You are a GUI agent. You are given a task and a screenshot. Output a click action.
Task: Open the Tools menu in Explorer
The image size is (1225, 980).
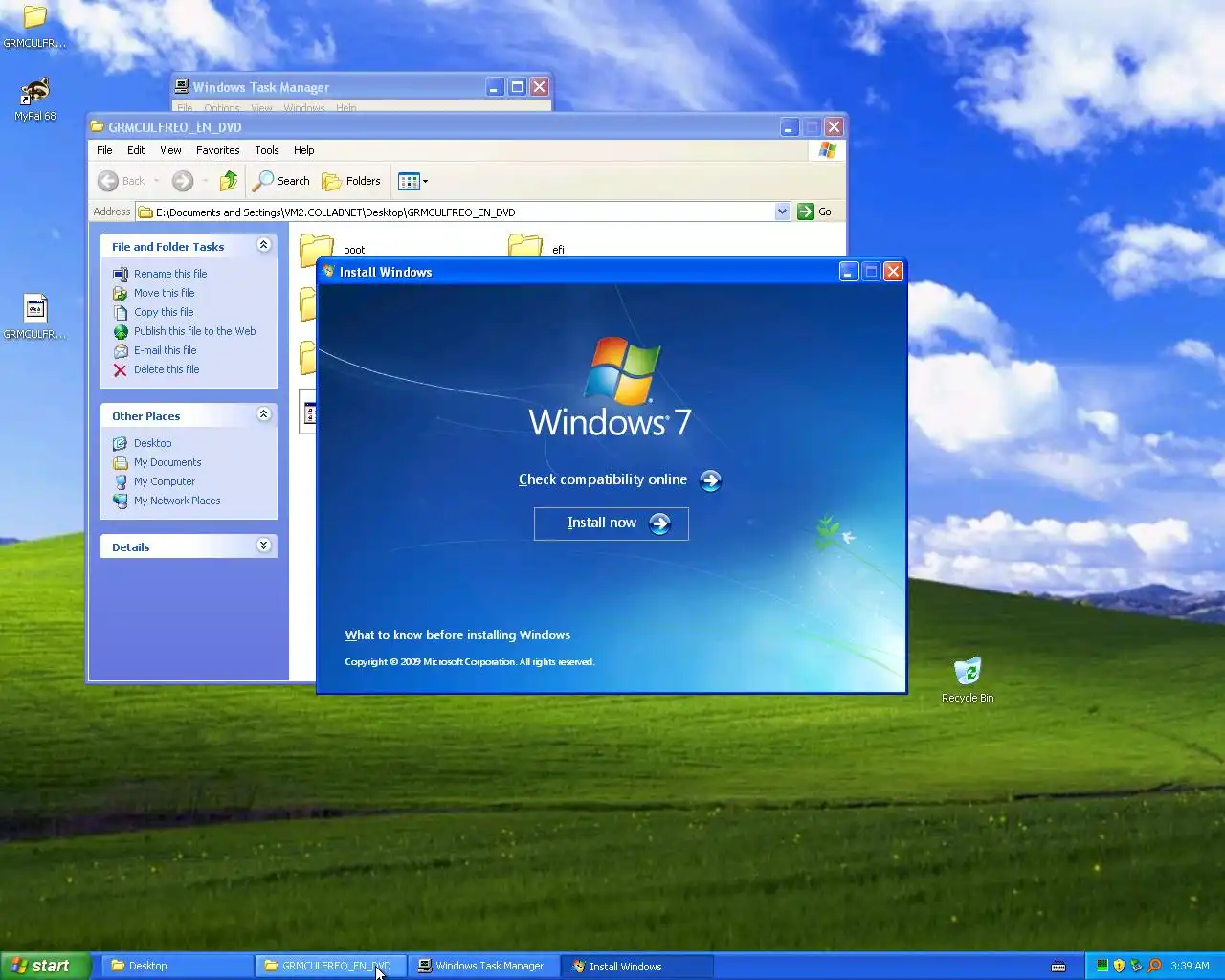(267, 150)
